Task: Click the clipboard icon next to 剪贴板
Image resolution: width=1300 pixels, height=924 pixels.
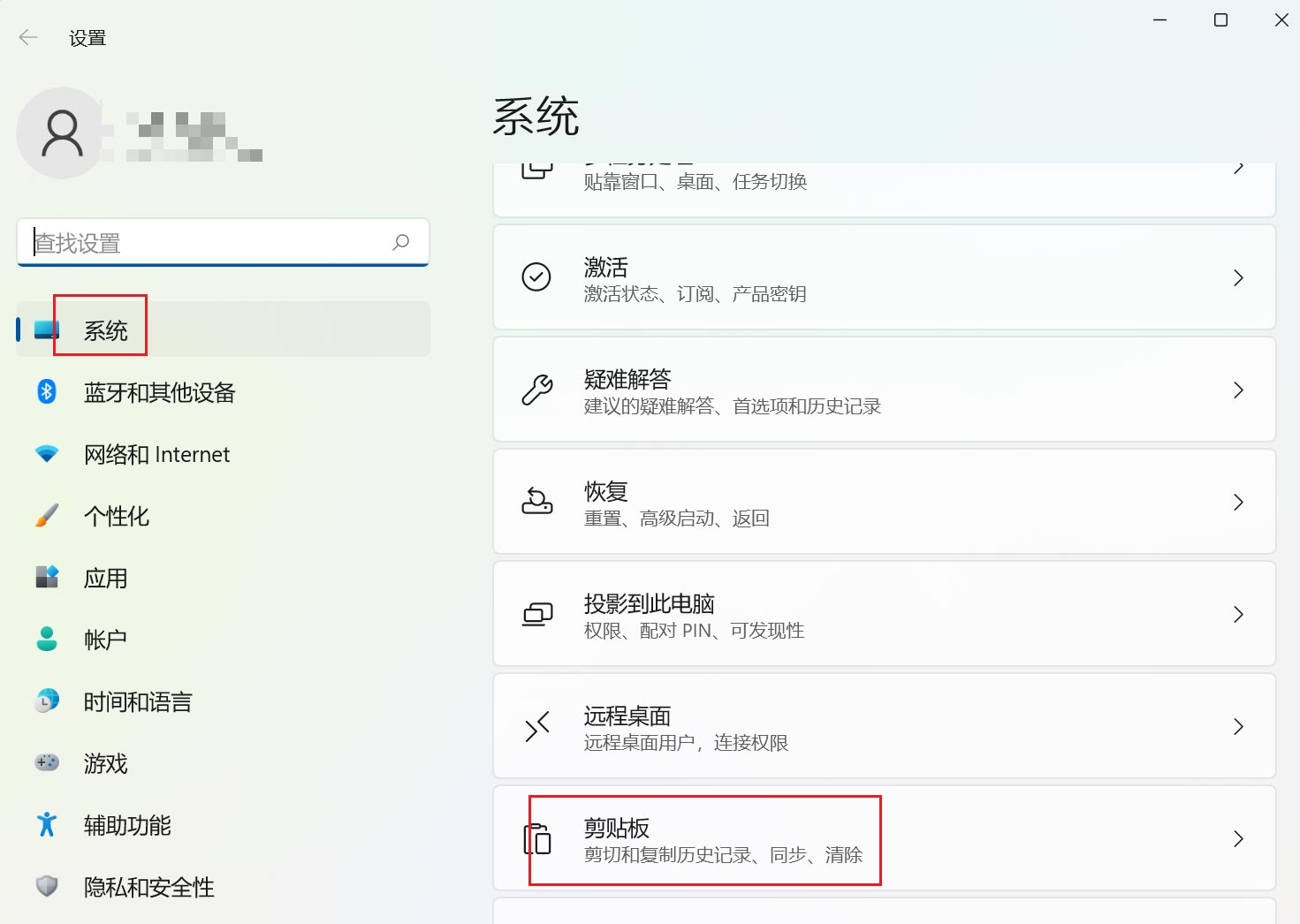Action: [536, 839]
